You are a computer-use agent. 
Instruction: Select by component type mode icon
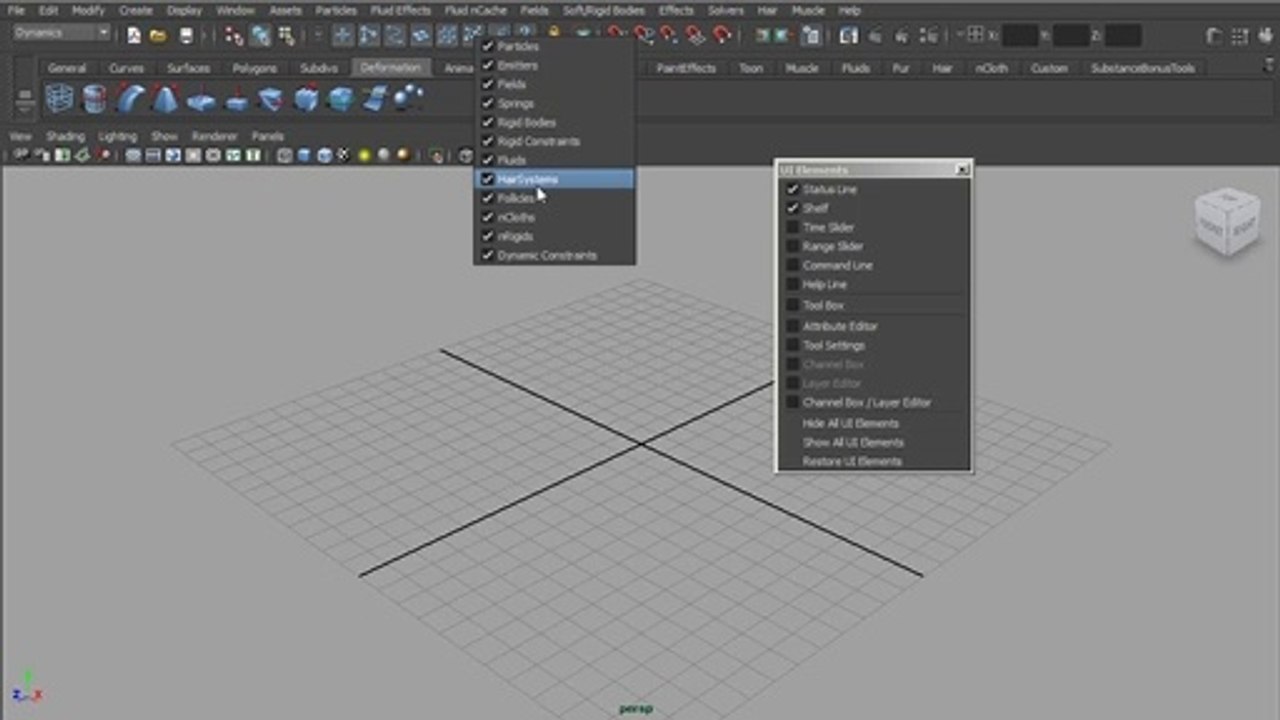click(x=287, y=36)
